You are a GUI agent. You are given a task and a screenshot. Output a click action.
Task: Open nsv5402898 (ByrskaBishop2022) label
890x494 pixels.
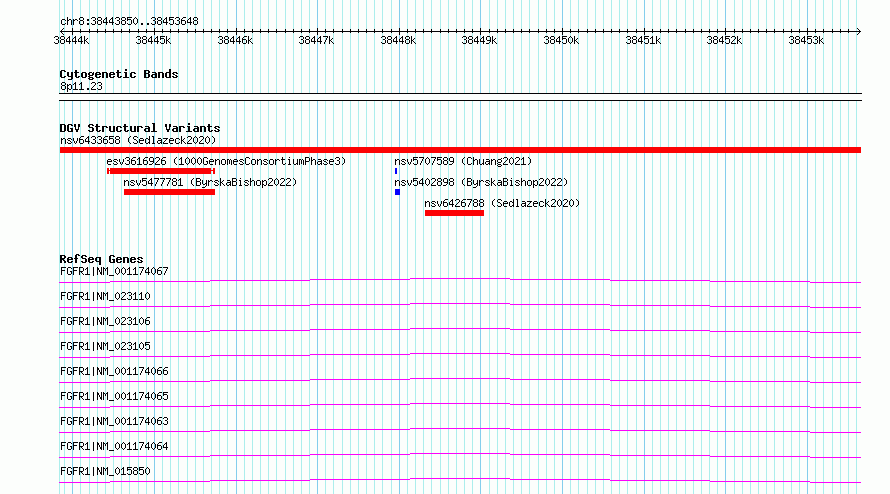pyautogui.click(x=481, y=182)
